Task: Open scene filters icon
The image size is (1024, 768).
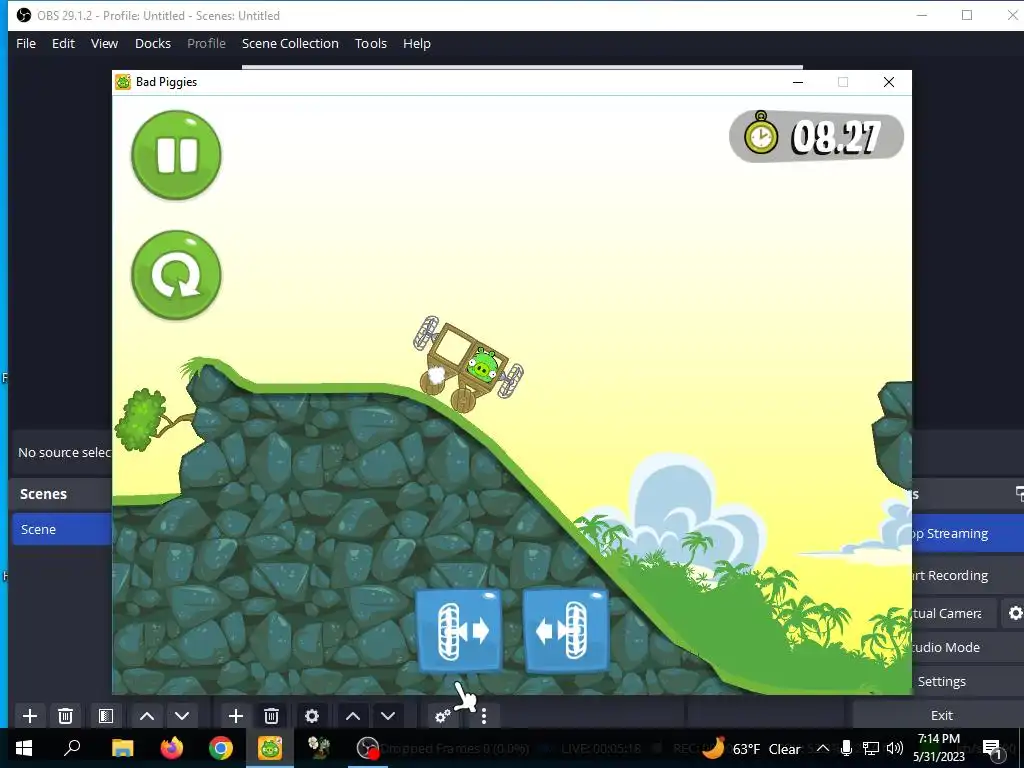Action: (x=106, y=716)
